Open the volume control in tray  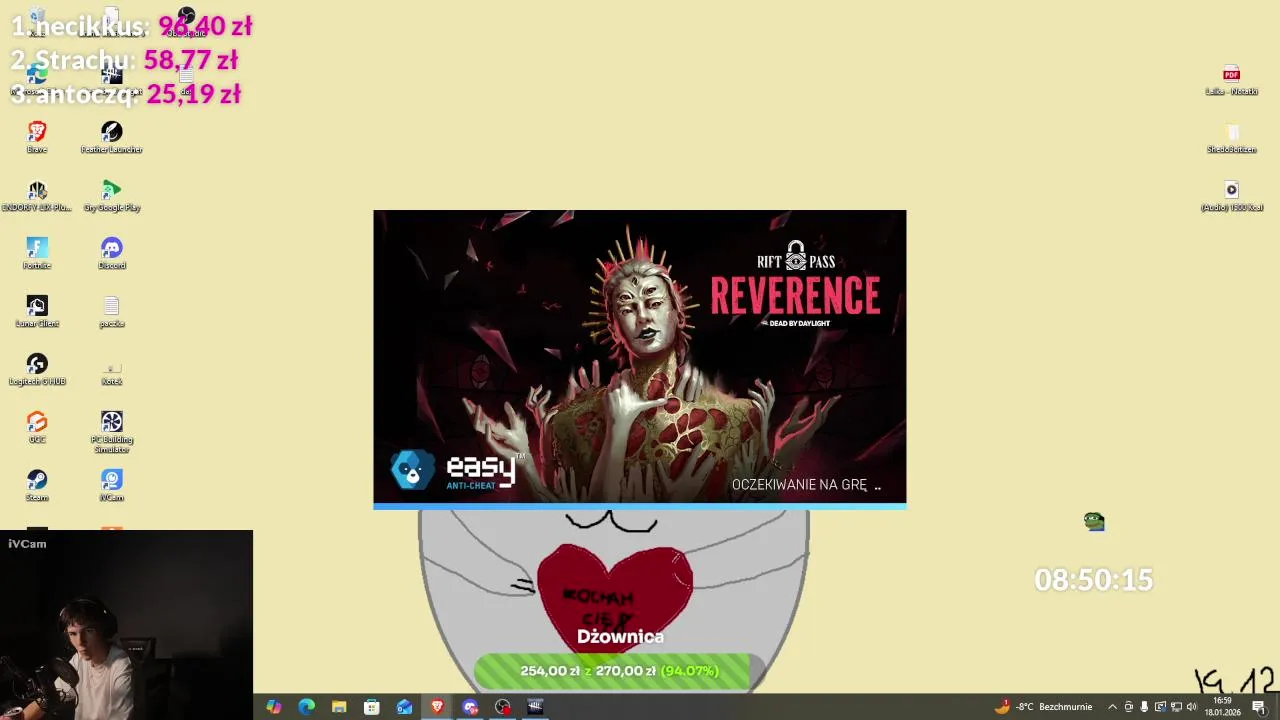click(1191, 707)
